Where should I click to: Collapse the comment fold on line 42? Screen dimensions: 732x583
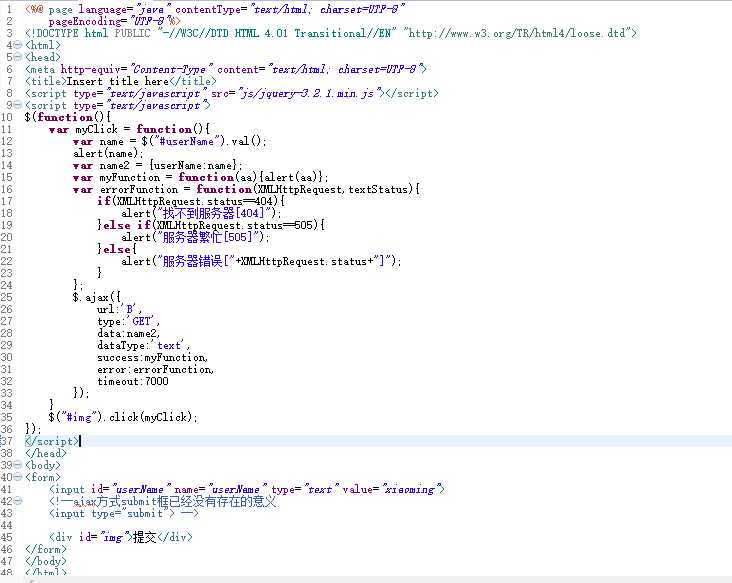pos(18,501)
